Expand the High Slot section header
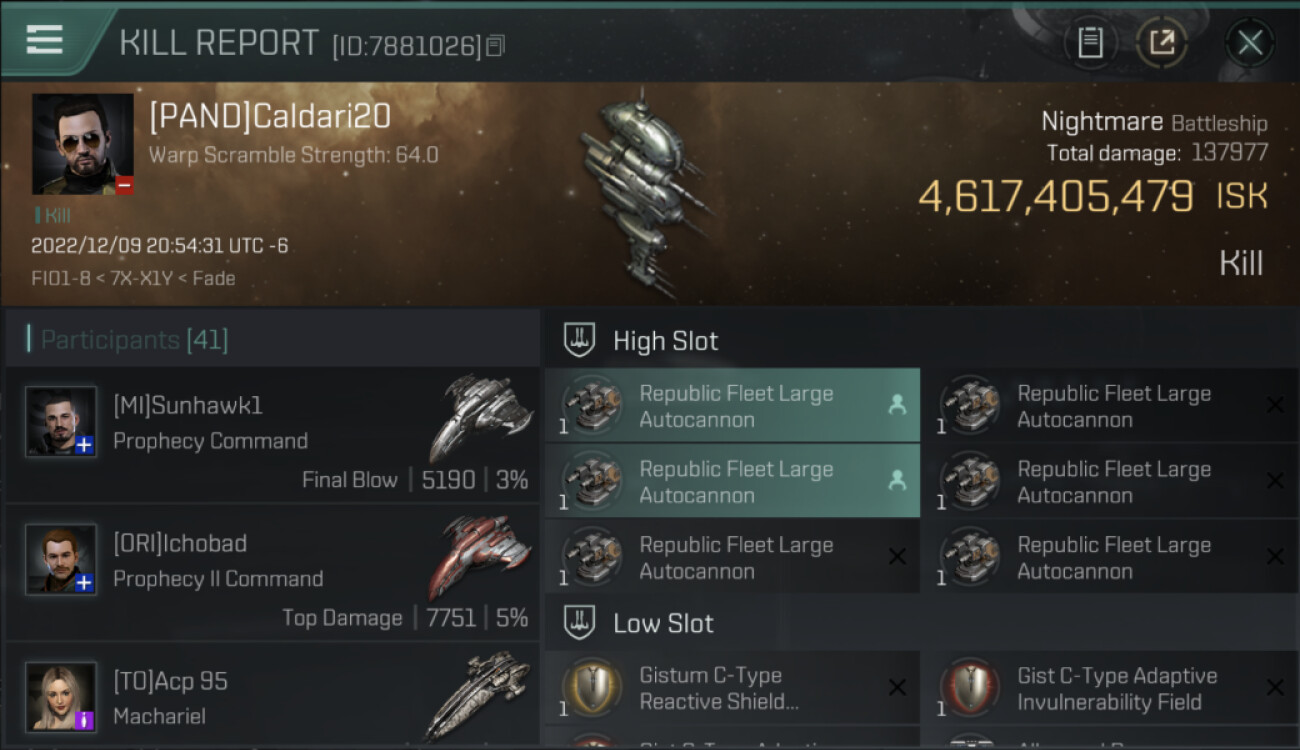This screenshot has width=1300, height=750. pos(665,341)
